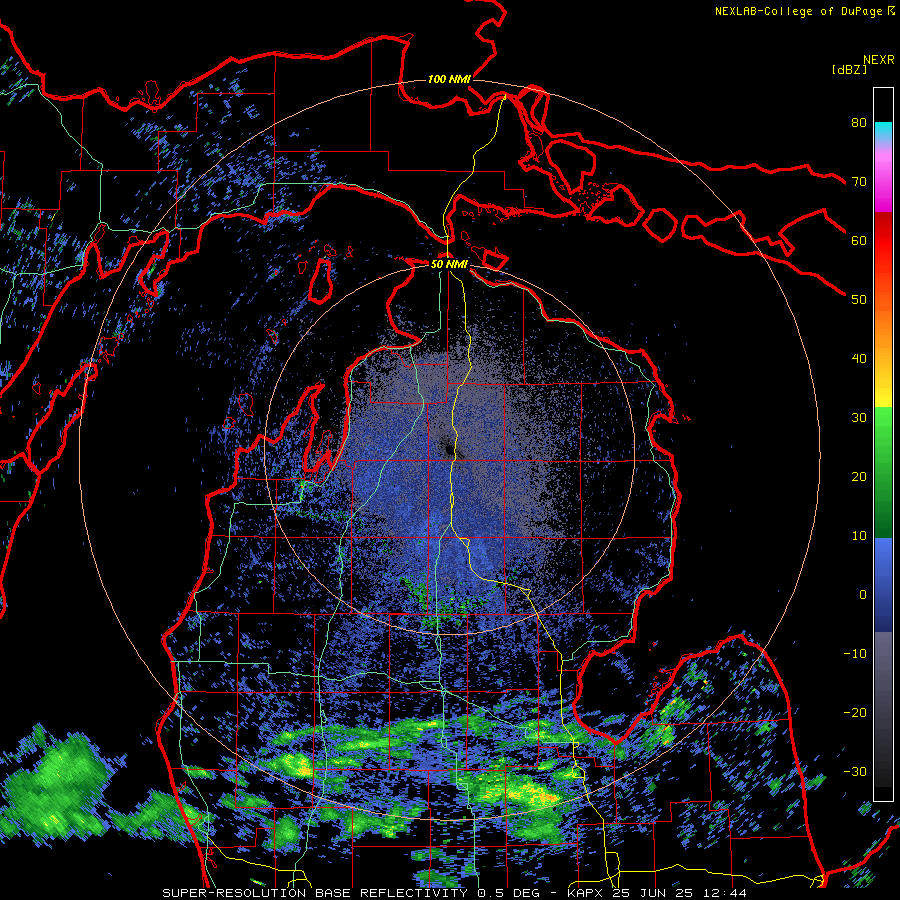The width and height of the screenshot is (900, 900).
Task: Click the [dBZ] units label
Action: pos(849,69)
